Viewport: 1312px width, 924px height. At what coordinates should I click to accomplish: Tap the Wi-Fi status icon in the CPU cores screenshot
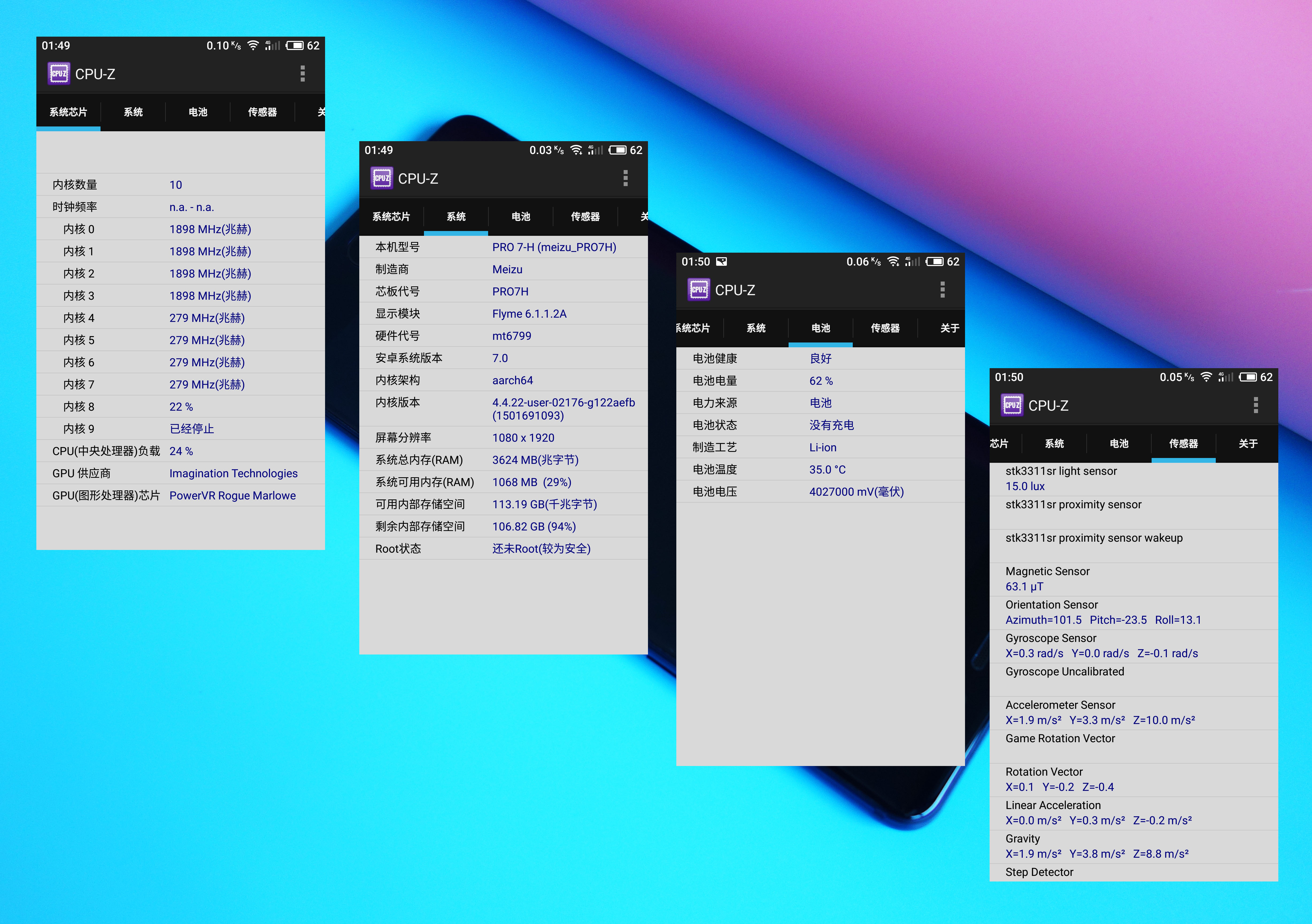pos(253,45)
